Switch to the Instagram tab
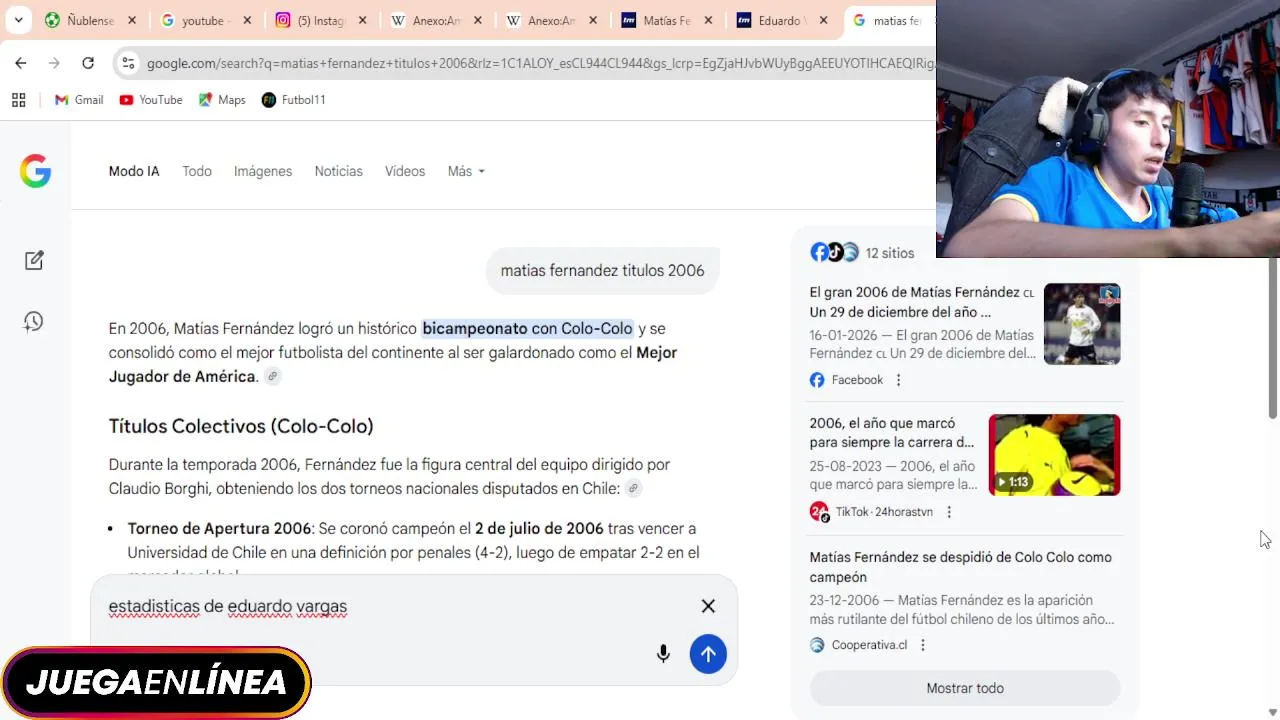Screen dimensions: 1280x720 tap(310, 20)
